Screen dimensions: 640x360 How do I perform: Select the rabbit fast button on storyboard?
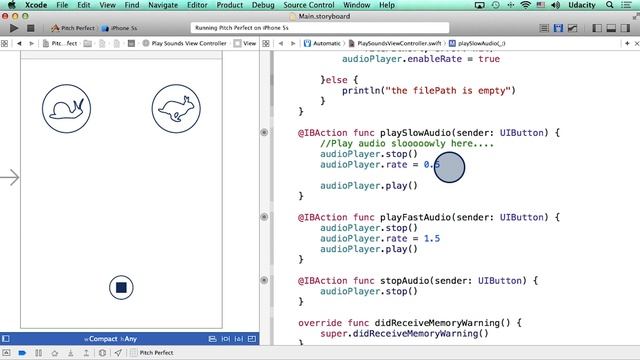pyautogui.click(x=176, y=109)
